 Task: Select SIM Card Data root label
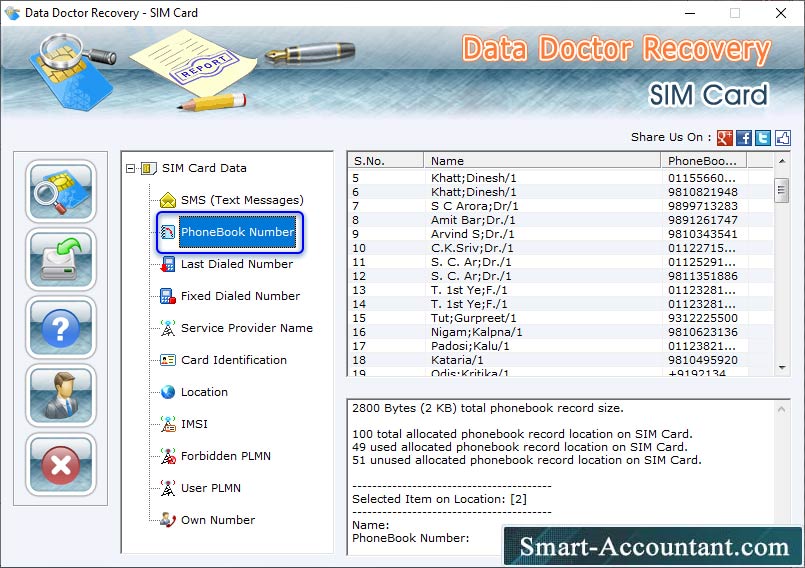coord(204,168)
